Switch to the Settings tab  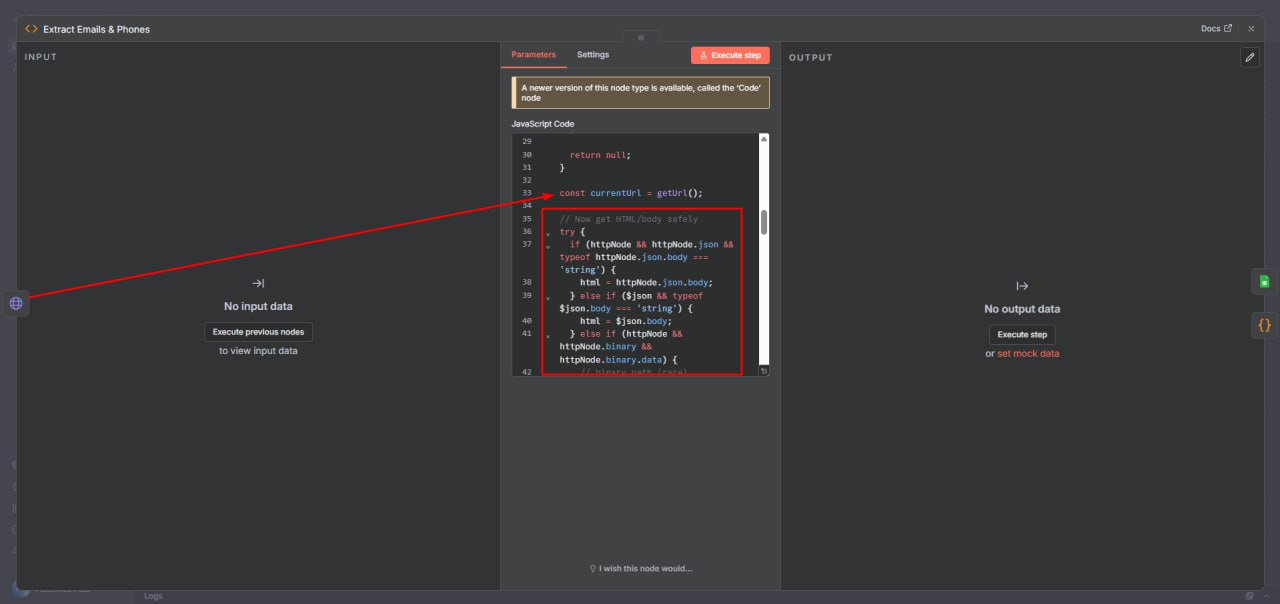(x=592, y=54)
